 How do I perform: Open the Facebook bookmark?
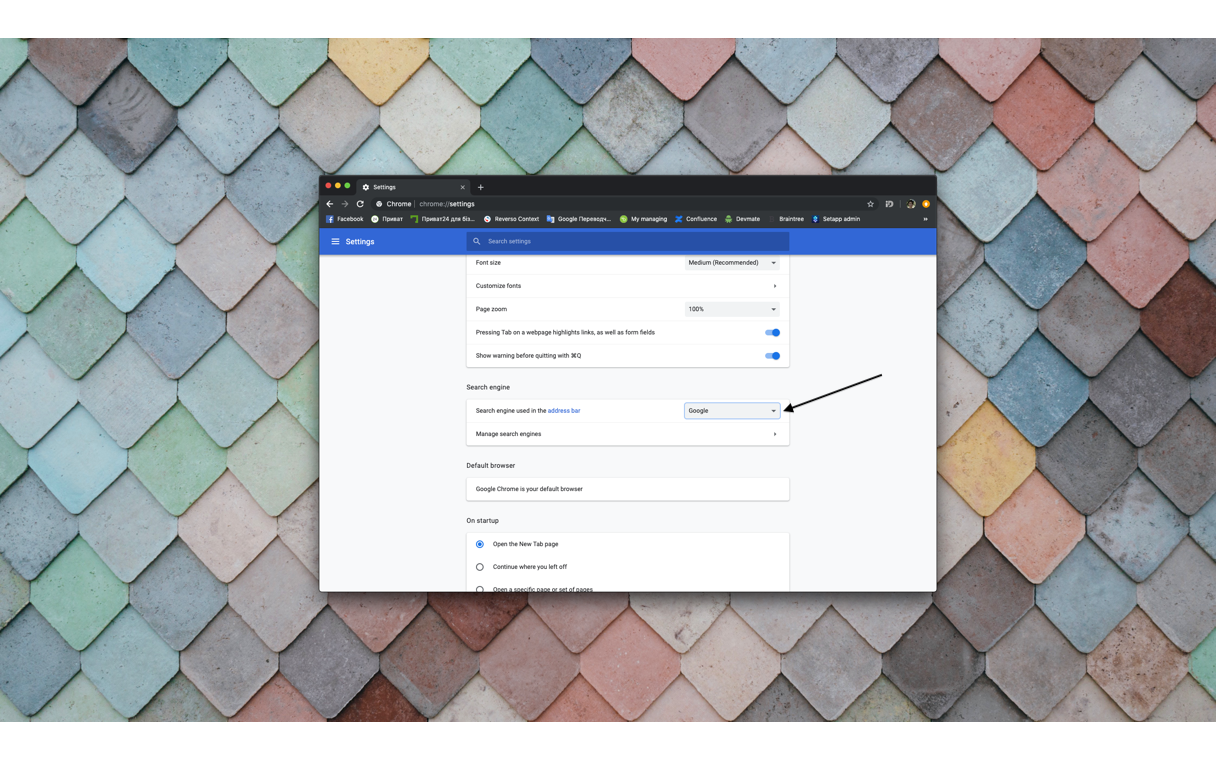[x=344, y=219]
